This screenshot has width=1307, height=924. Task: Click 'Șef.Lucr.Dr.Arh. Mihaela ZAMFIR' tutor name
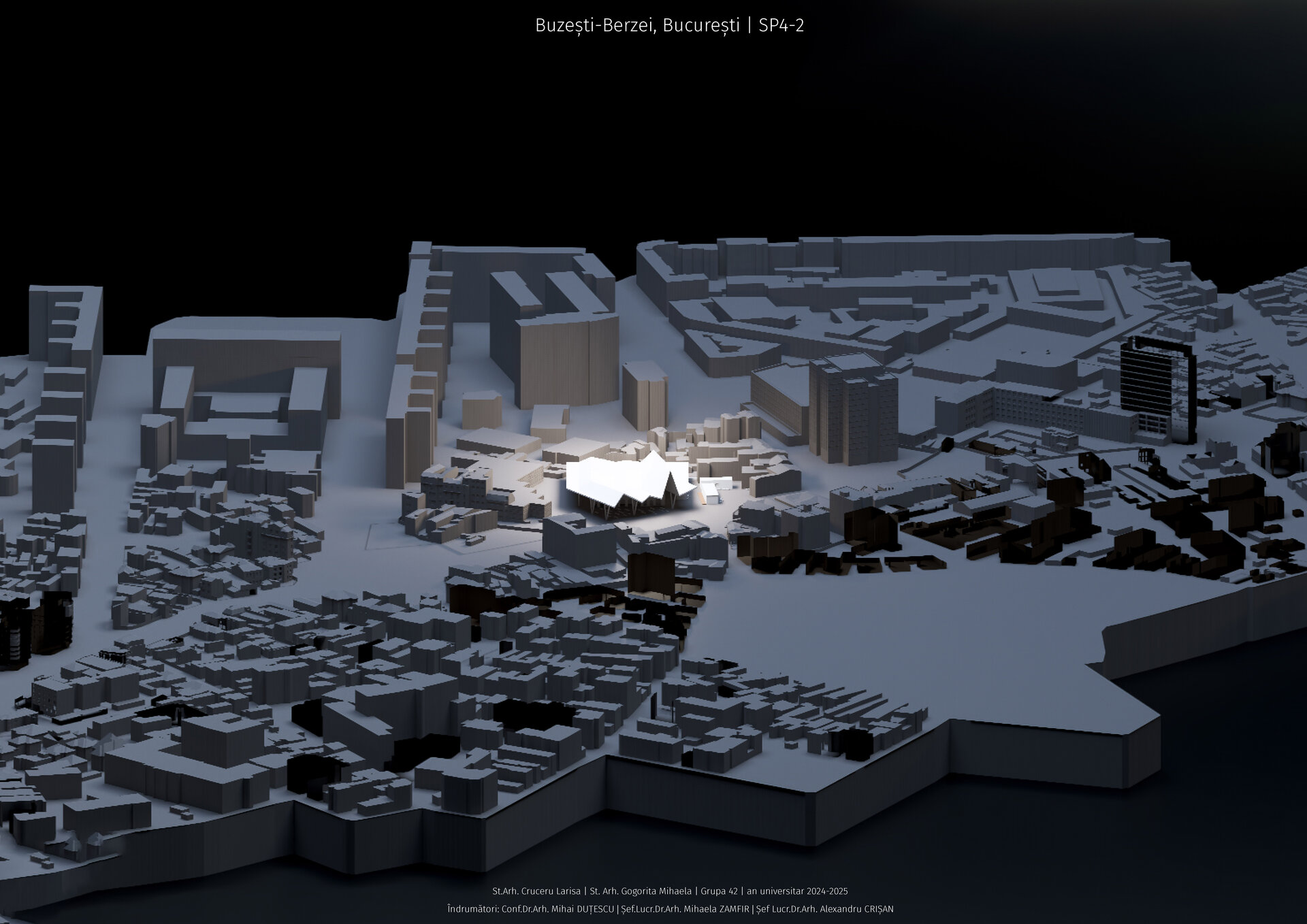[x=685, y=909]
